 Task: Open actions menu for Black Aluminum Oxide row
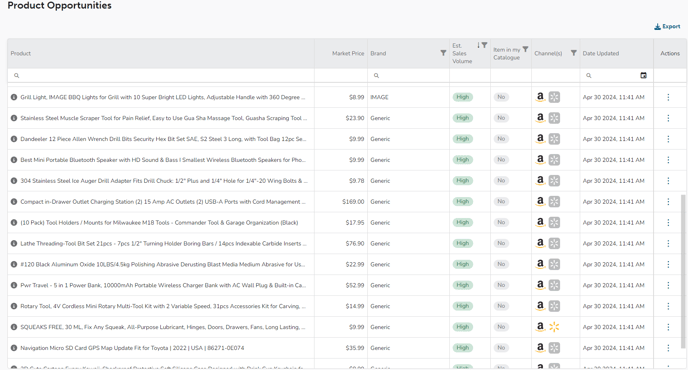(x=668, y=264)
